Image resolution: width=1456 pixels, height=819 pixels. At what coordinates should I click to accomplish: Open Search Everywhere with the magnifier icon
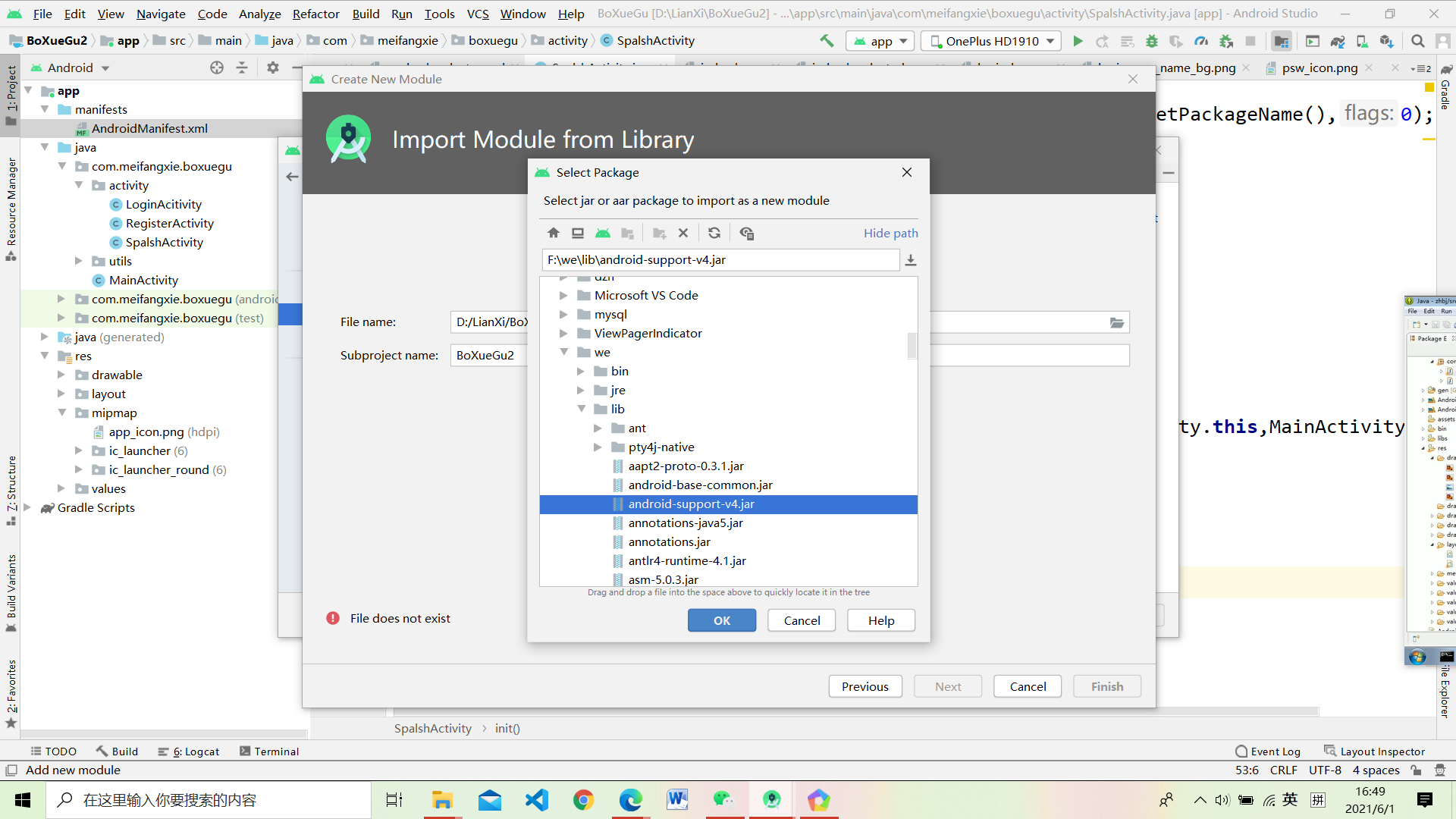(x=1417, y=41)
